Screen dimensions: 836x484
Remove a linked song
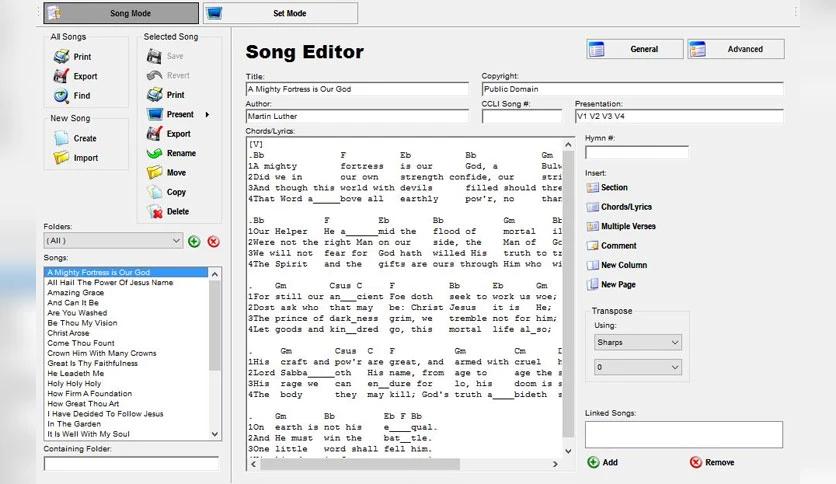(712, 462)
